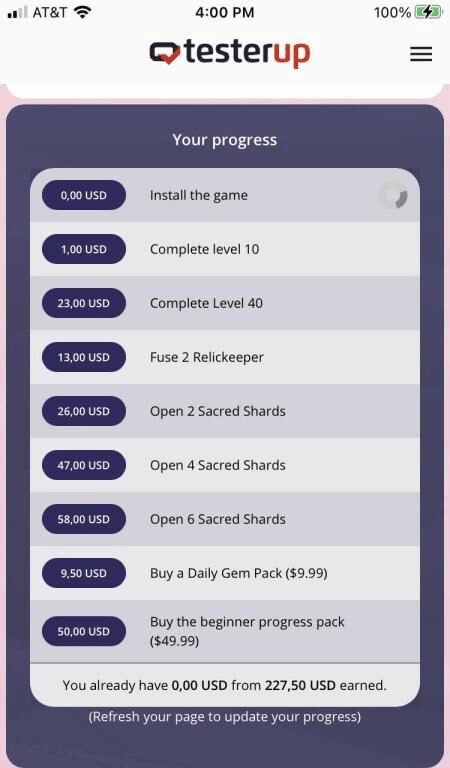
Task: Select the 1,00 USD reward badge
Action: [84, 249]
